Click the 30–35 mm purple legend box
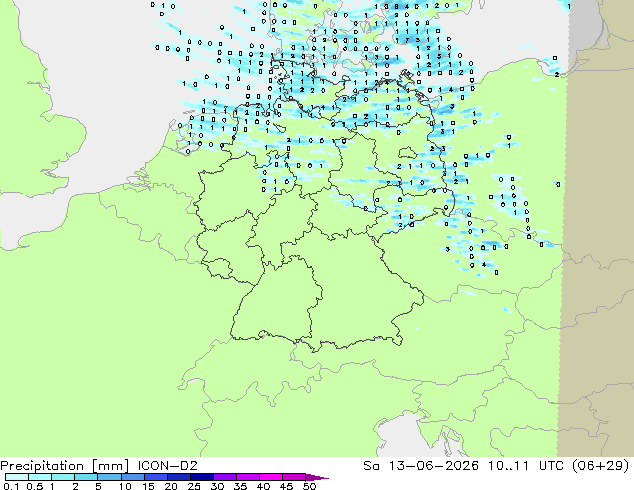This screenshot has height=490, width=634. [x=224, y=477]
